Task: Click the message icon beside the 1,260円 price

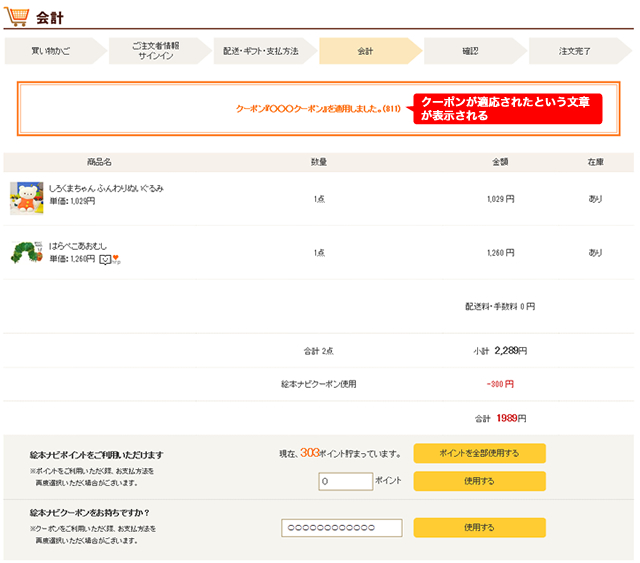Action: click(104, 260)
